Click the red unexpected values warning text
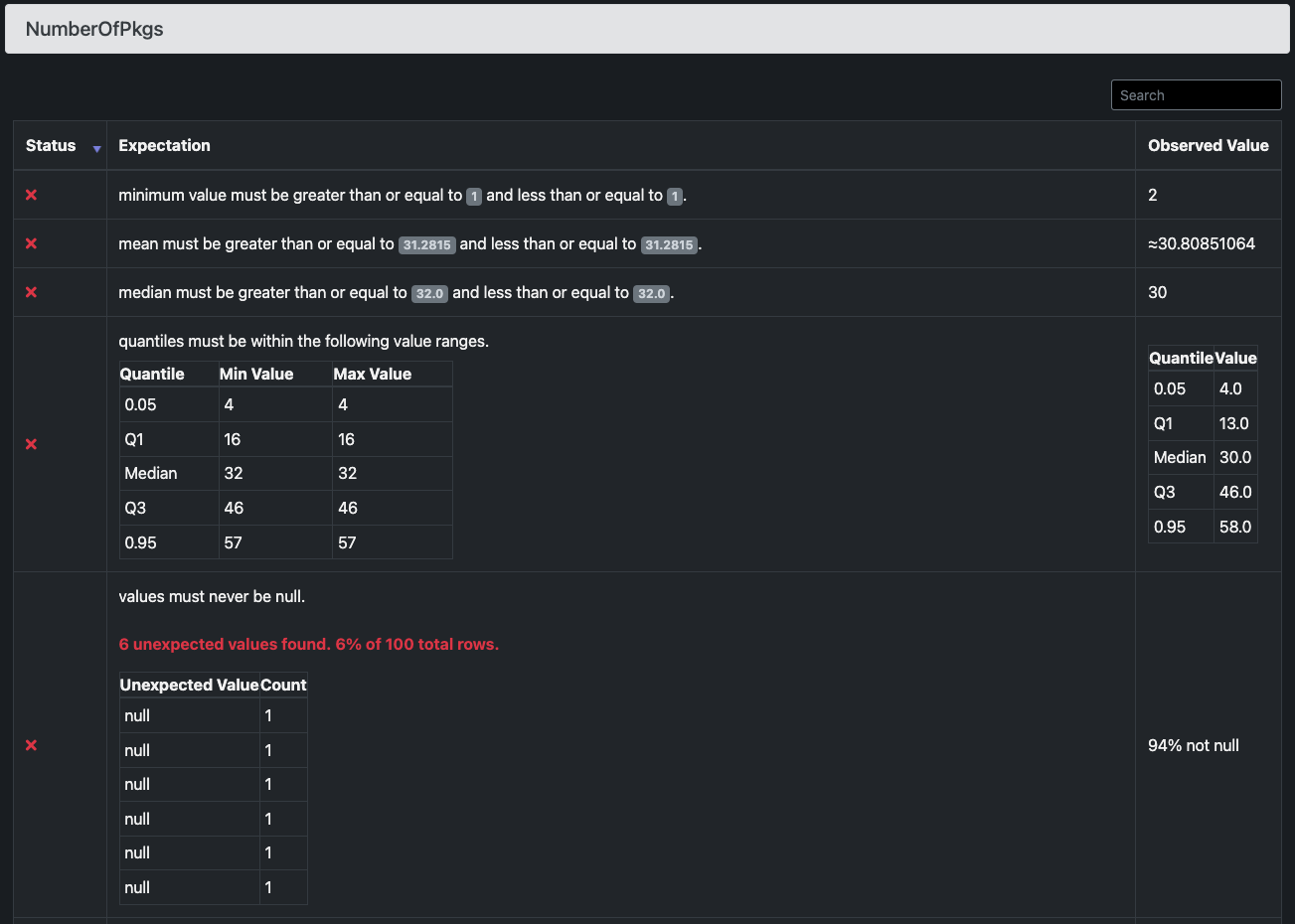The height and width of the screenshot is (924, 1295). [x=308, y=644]
